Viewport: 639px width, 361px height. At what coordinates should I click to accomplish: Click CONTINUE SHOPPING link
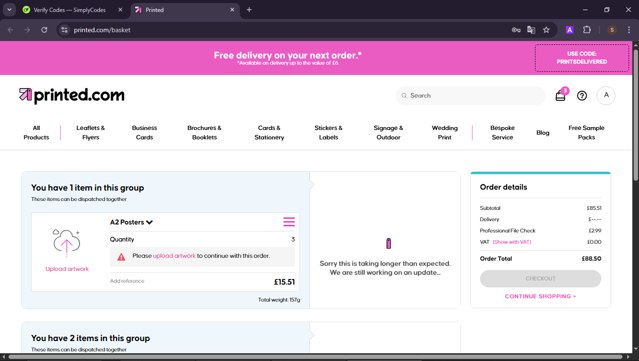[x=540, y=296]
